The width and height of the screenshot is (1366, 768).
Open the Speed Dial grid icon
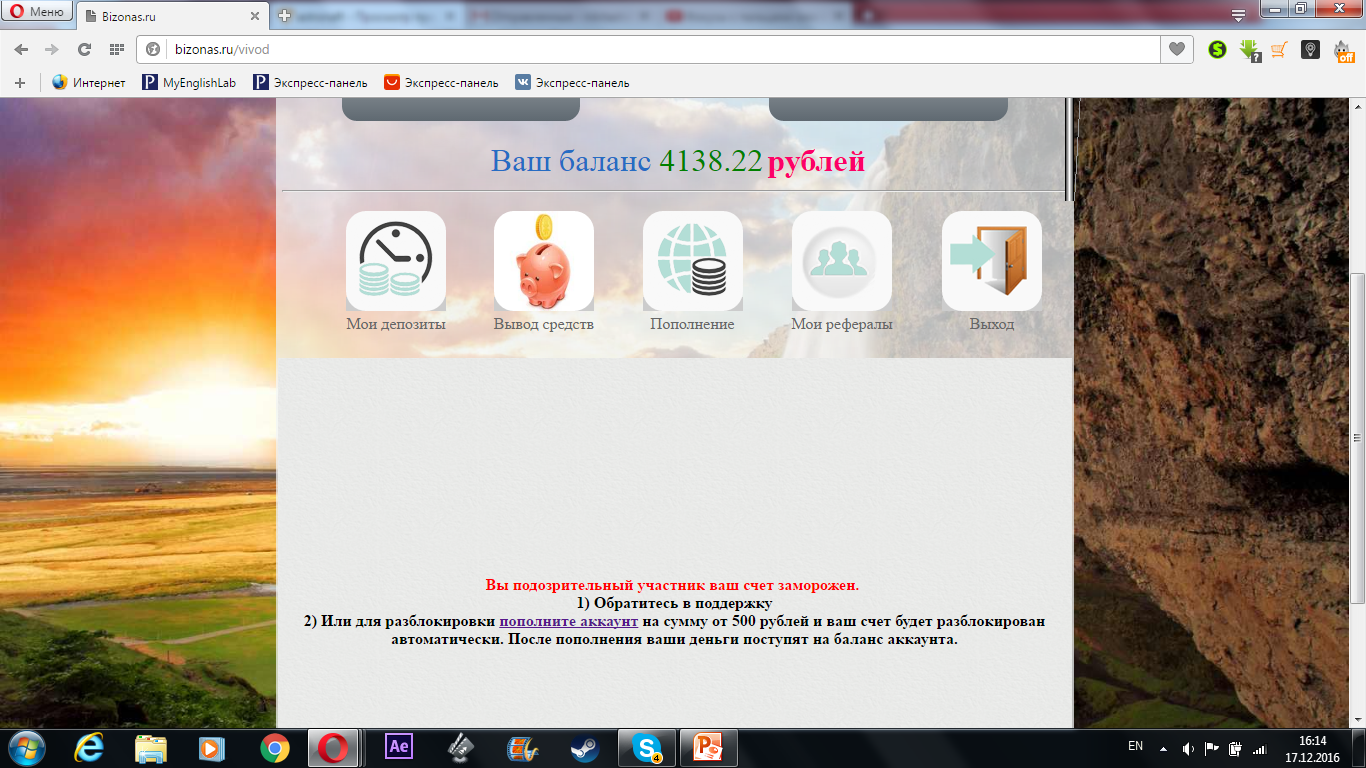point(116,49)
